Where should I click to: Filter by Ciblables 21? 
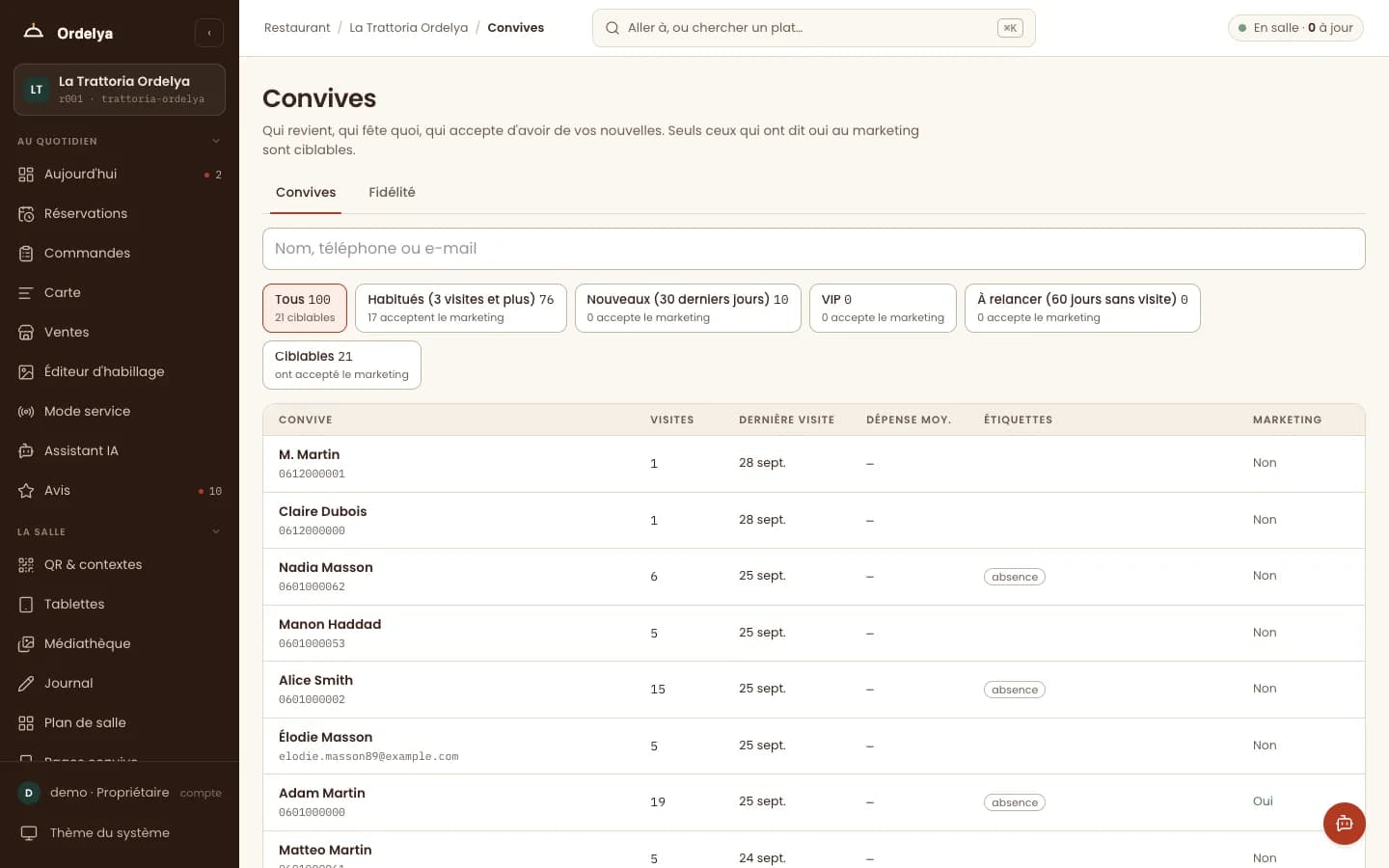click(341, 365)
